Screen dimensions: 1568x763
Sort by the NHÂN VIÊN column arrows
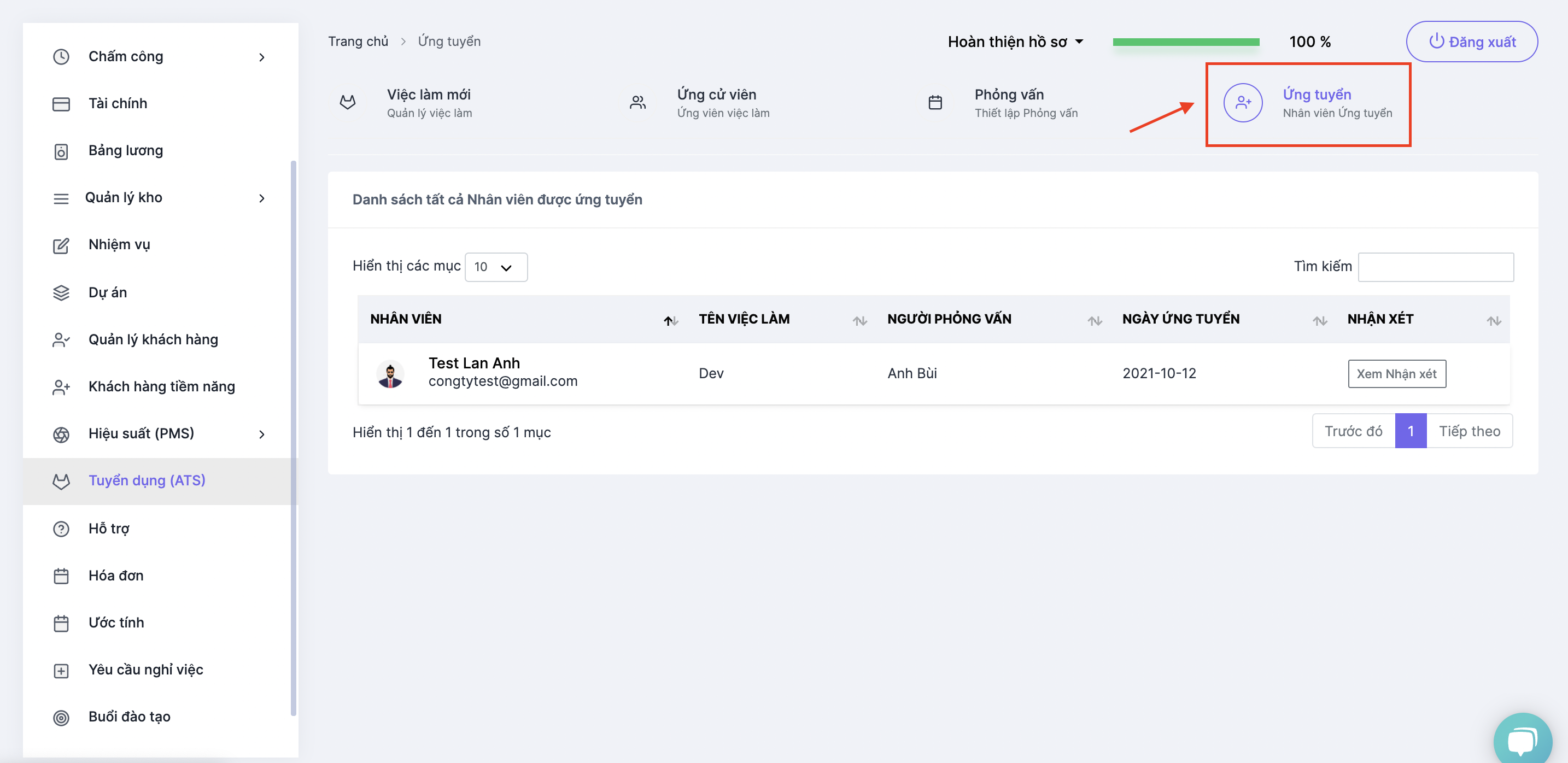pyautogui.click(x=671, y=321)
